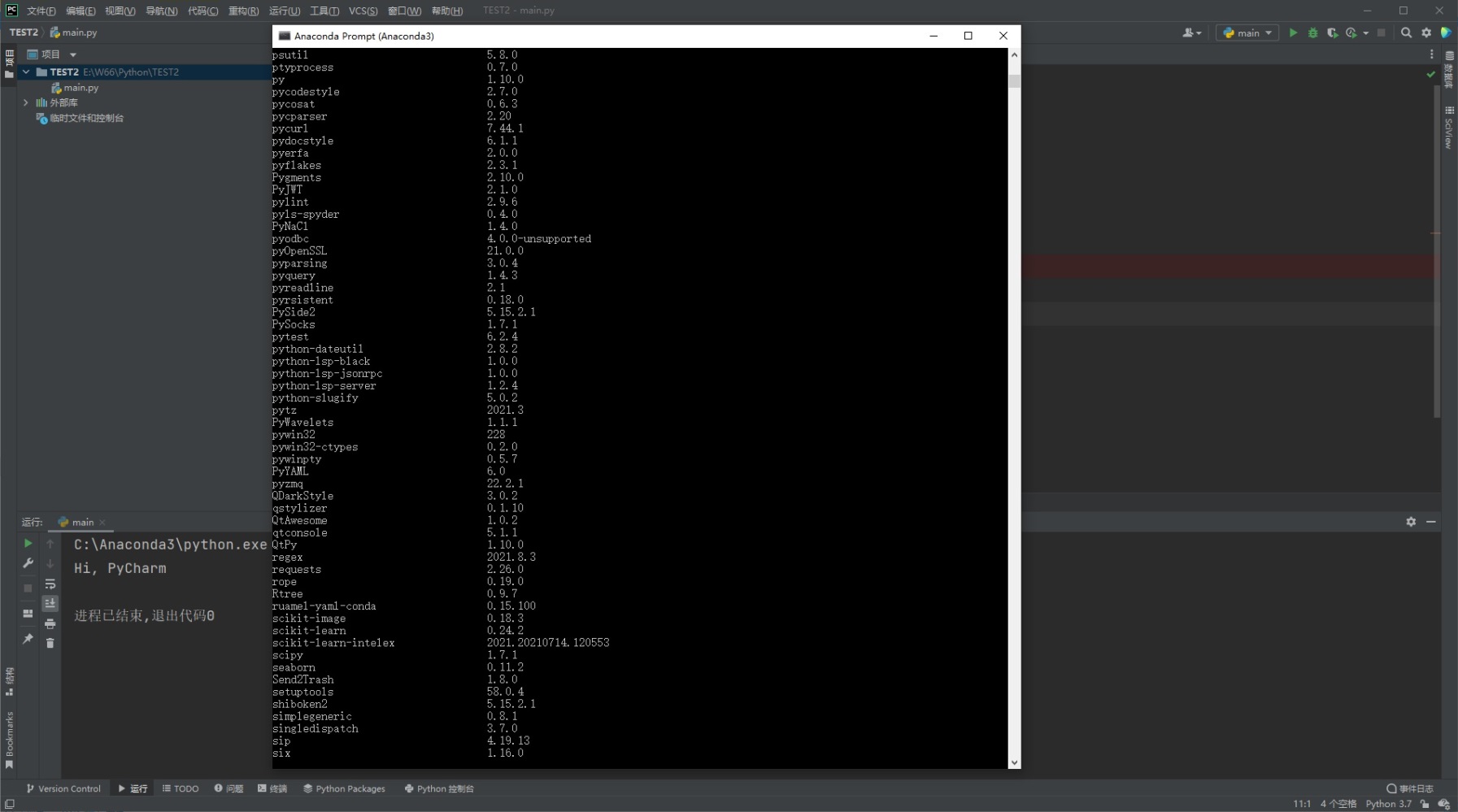Toggle the file read-only lock icon
Screen dimensions: 1458x812
click(x=1425, y=804)
